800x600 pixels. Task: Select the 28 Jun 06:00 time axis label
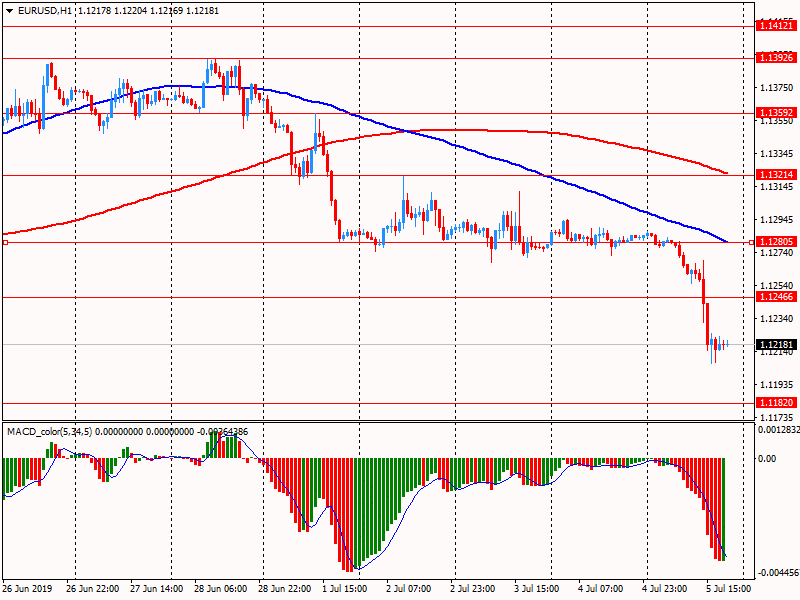(221, 588)
